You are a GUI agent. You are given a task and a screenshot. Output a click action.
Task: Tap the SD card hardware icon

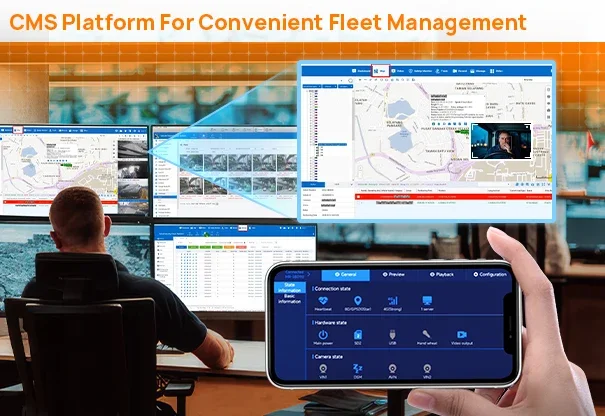click(x=358, y=335)
